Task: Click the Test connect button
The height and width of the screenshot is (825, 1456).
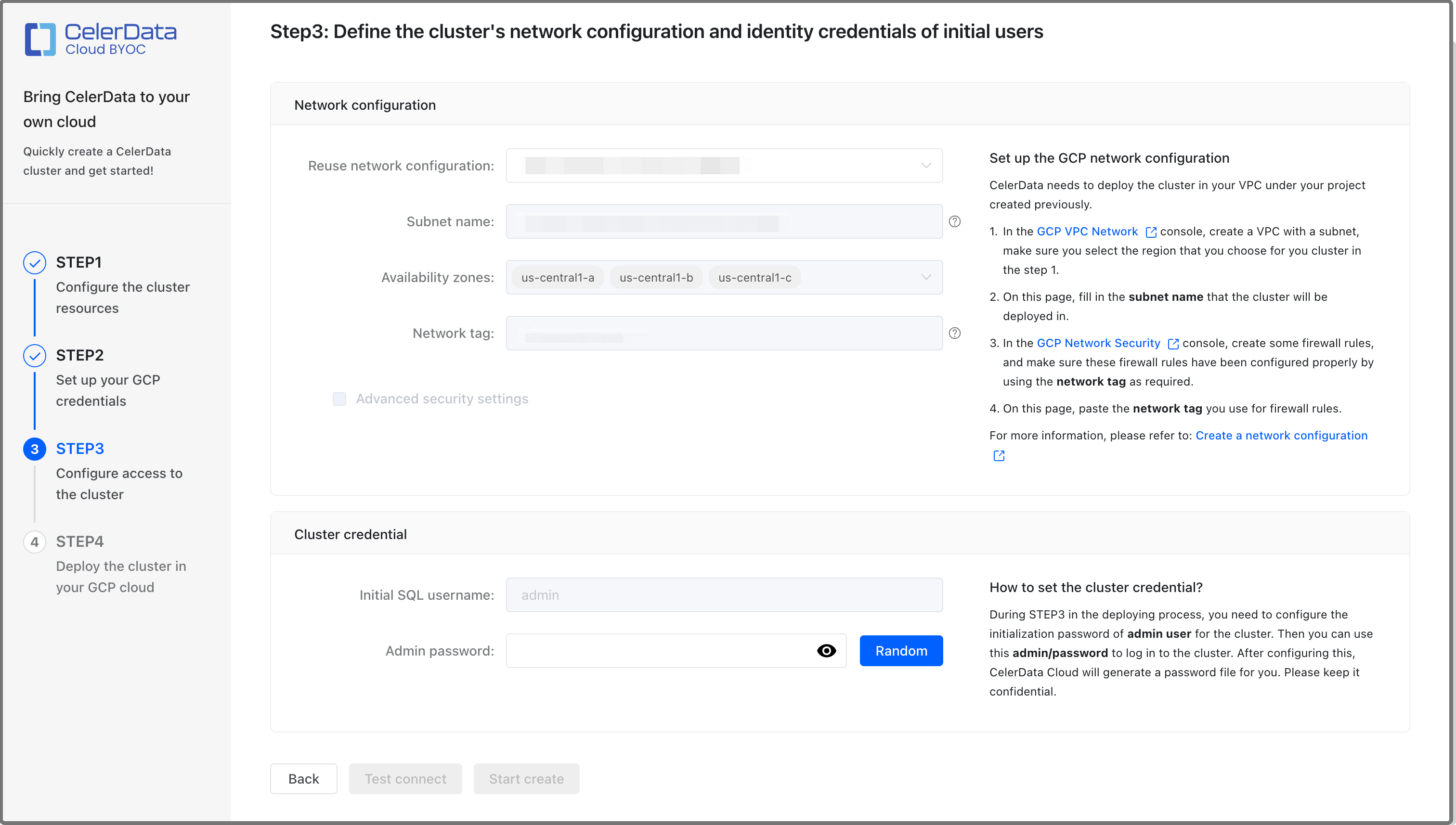Action: [x=404, y=778]
